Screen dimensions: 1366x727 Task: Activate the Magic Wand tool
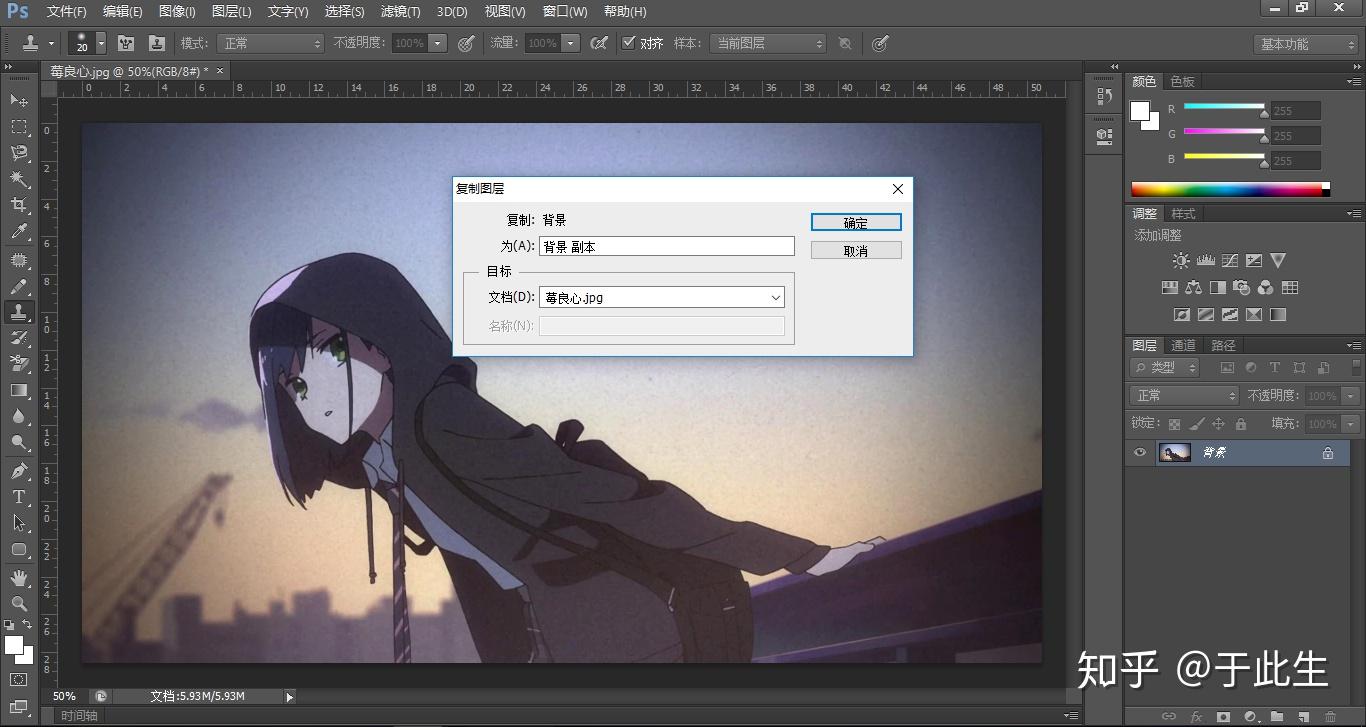tap(19, 179)
